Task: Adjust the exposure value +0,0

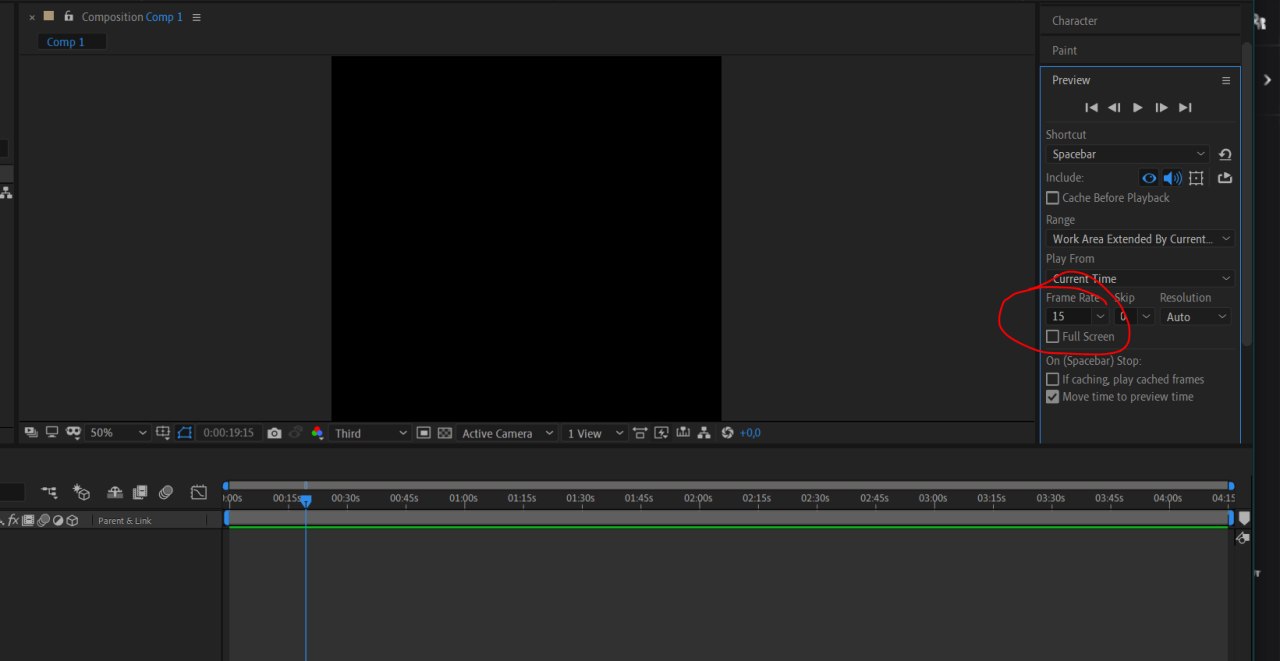Action: (750, 433)
